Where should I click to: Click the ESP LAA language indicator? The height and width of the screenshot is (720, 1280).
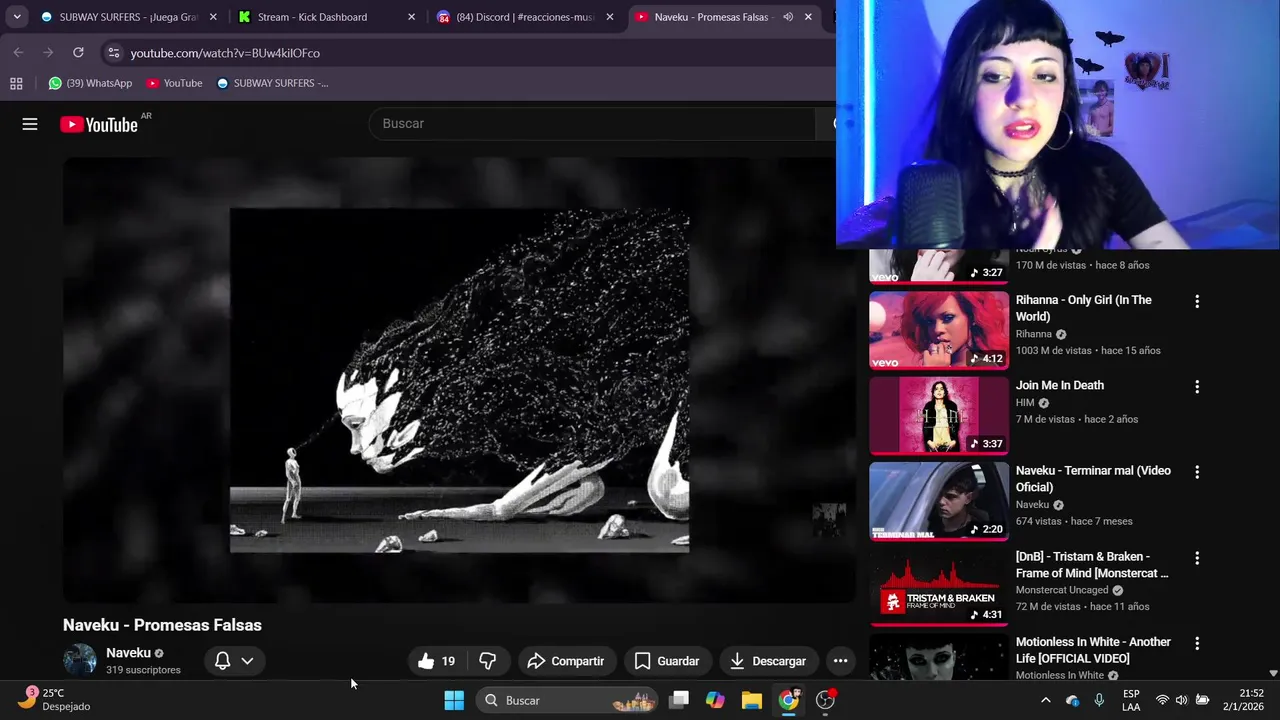click(x=1131, y=700)
